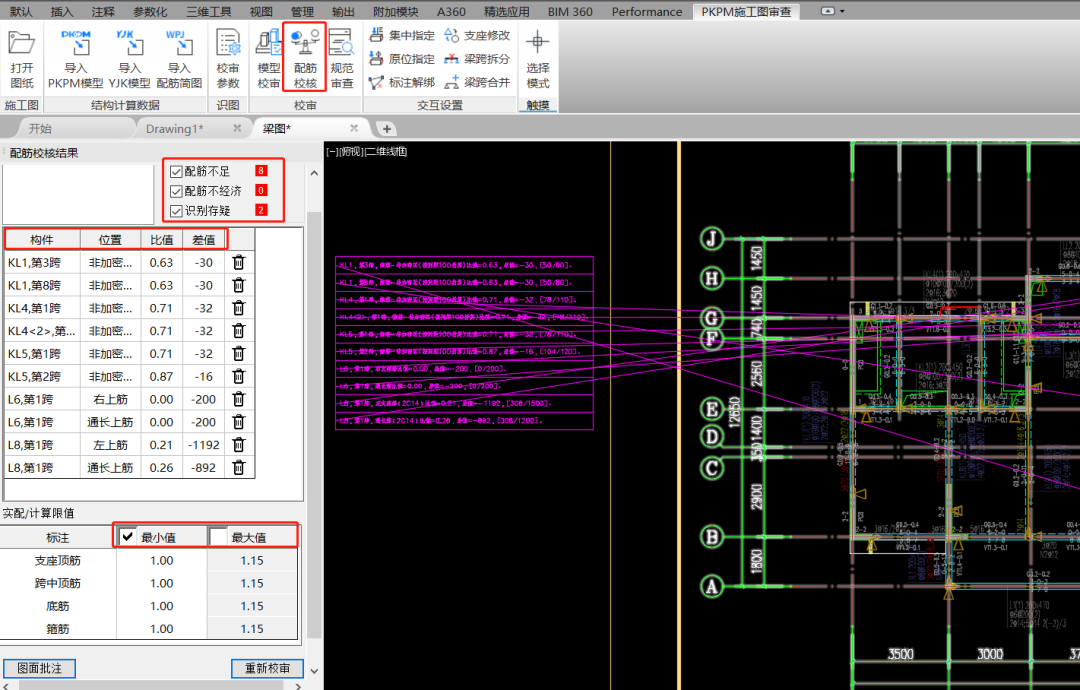Run 配筋校核 reinforcement check

tap(305, 59)
